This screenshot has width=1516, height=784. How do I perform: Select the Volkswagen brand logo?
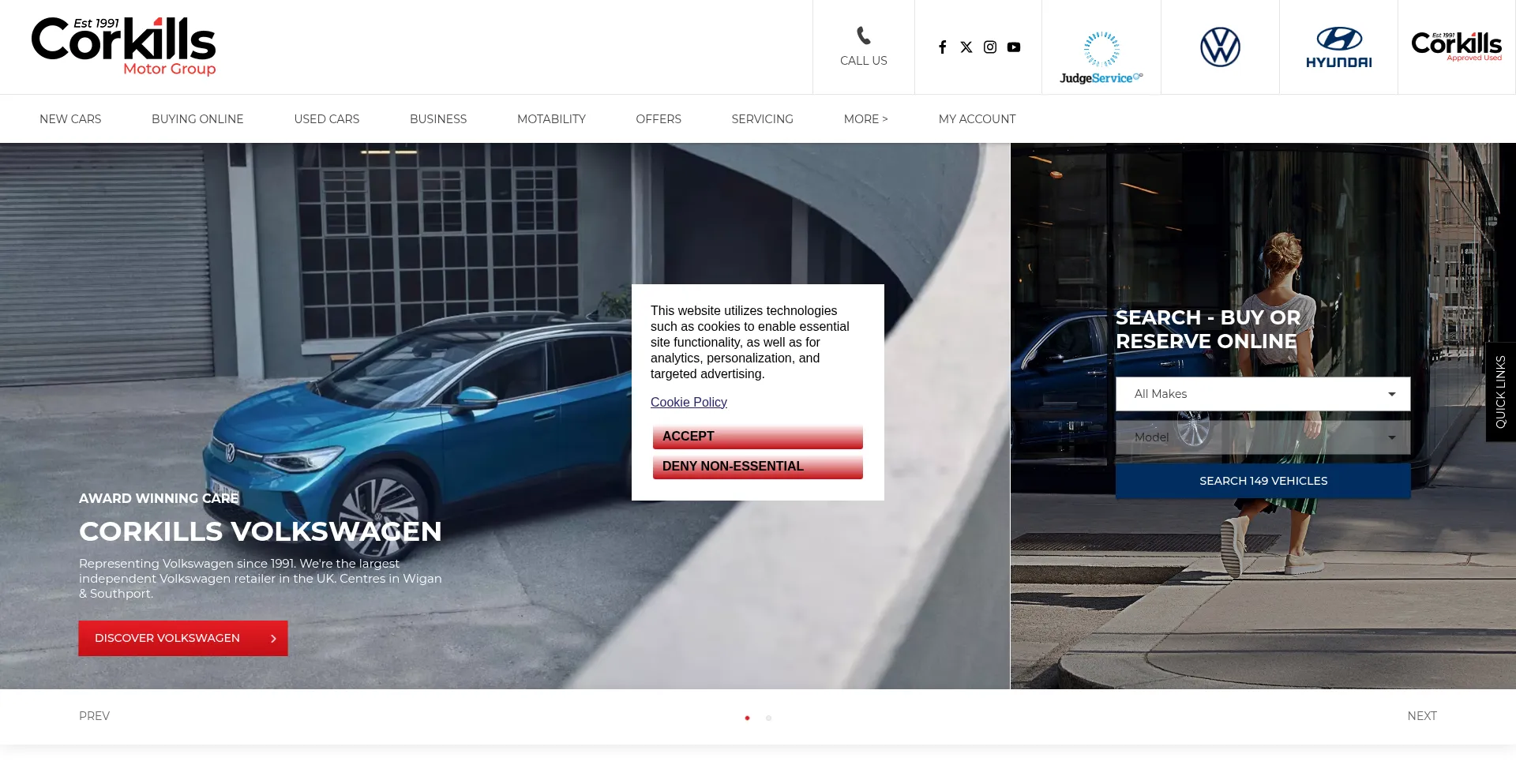[x=1221, y=47]
